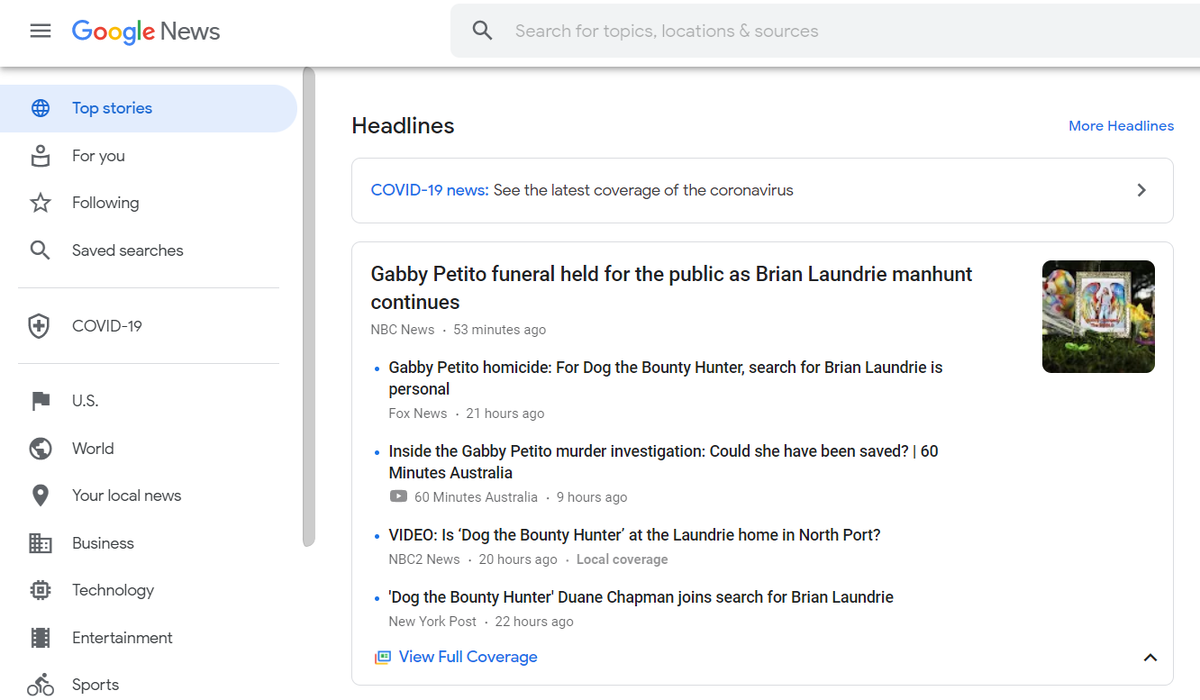
Task: Open the For you section
Action: click(148, 156)
